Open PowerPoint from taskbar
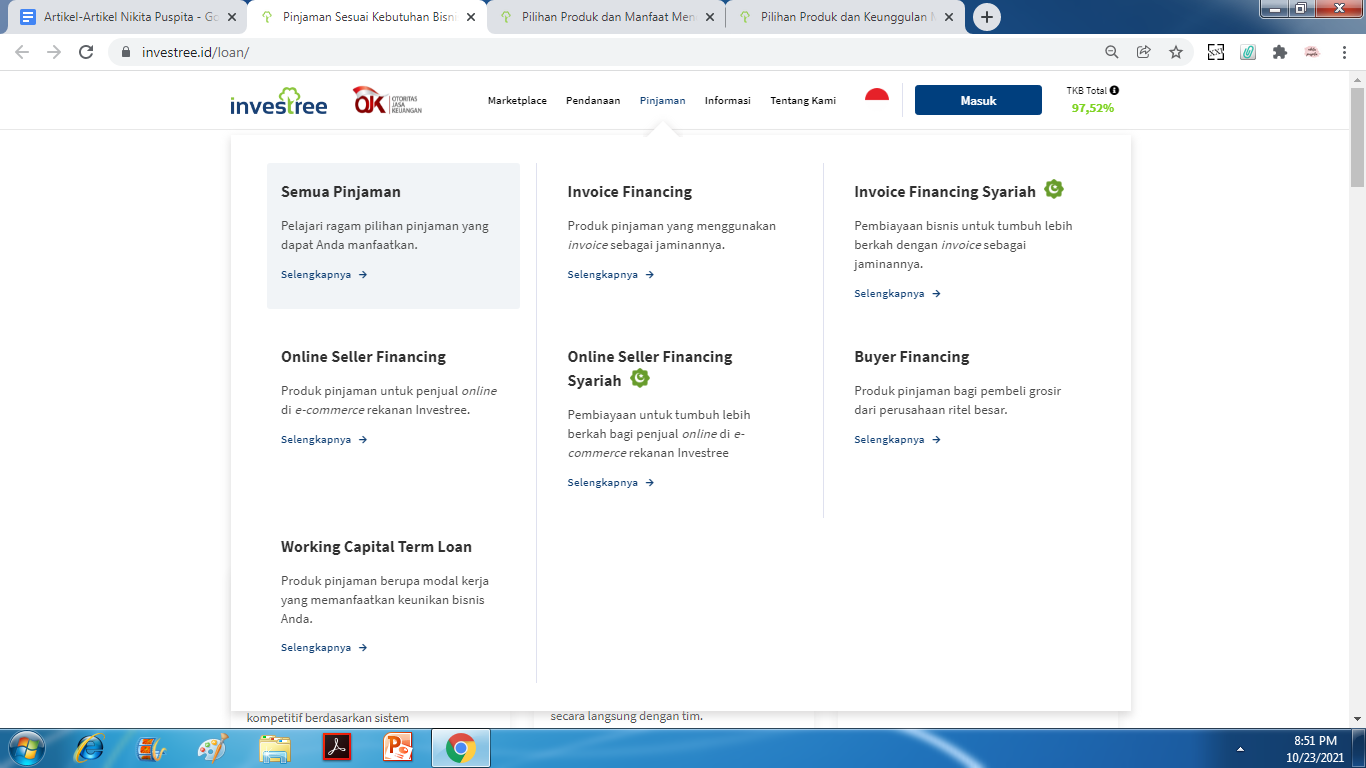Image resolution: width=1366 pixels, height=768 pixels. pyautogui.click(x=399, y=748)
